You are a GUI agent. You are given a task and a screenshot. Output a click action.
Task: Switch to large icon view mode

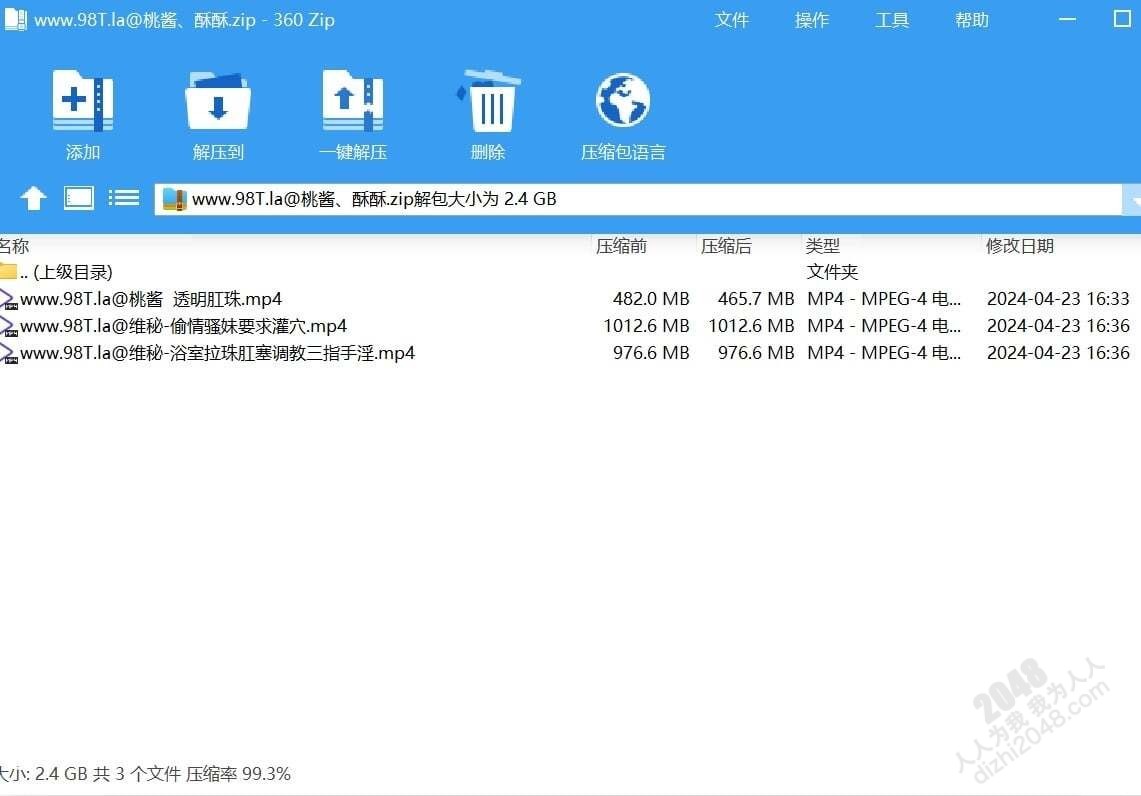[x=79, y=198]
